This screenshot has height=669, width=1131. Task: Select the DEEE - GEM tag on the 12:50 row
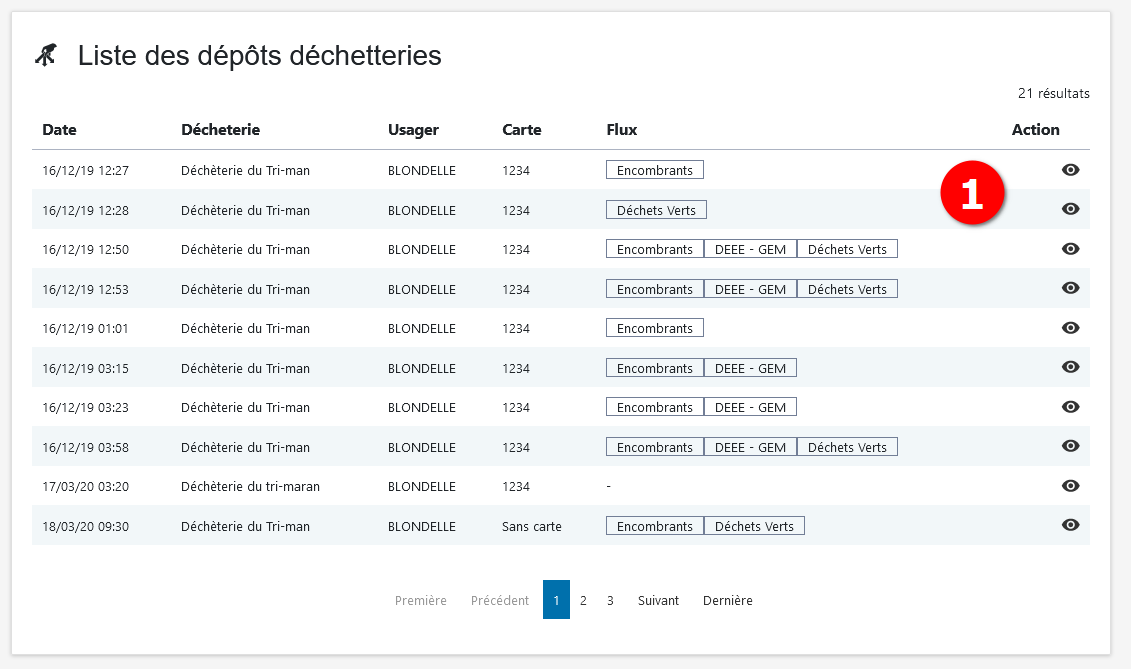(x=750, y=248)
